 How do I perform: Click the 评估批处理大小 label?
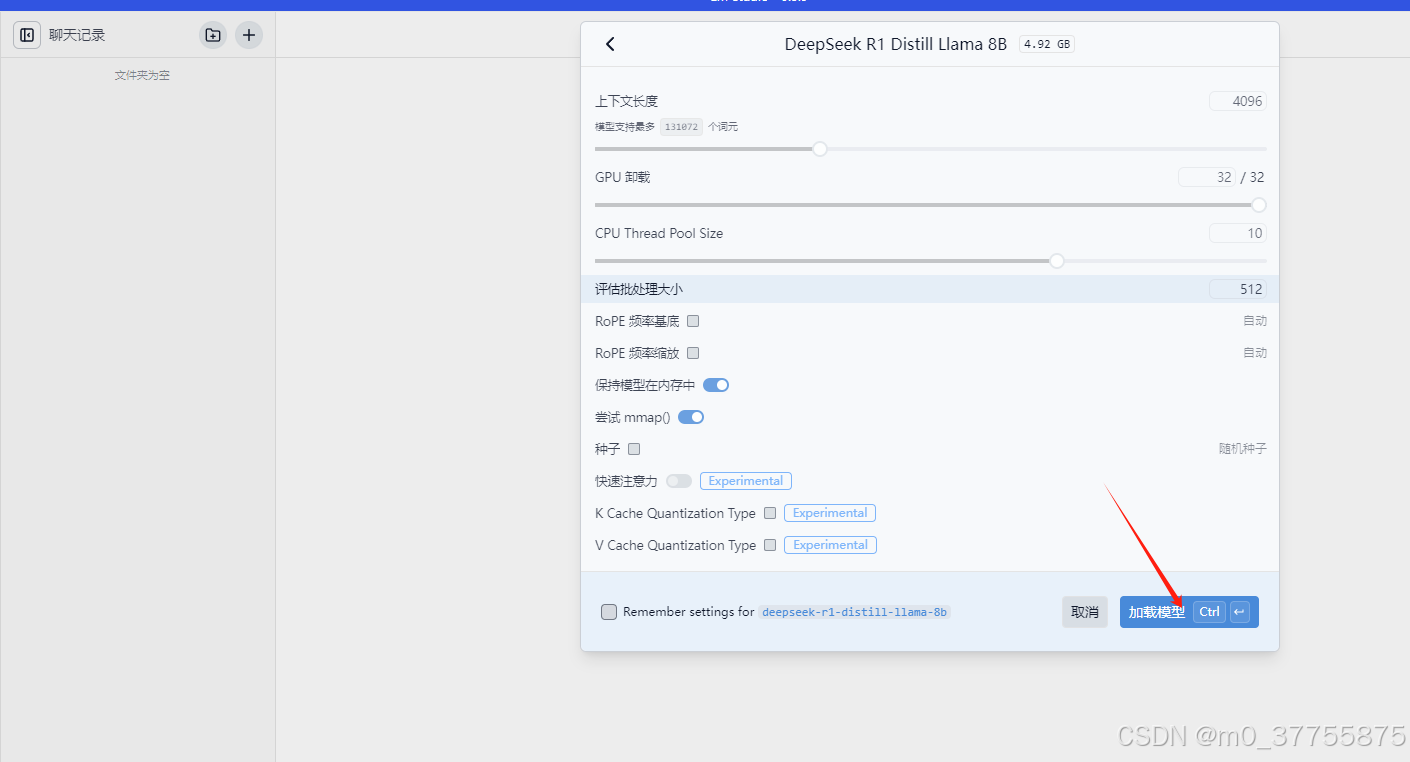(639, 289)
